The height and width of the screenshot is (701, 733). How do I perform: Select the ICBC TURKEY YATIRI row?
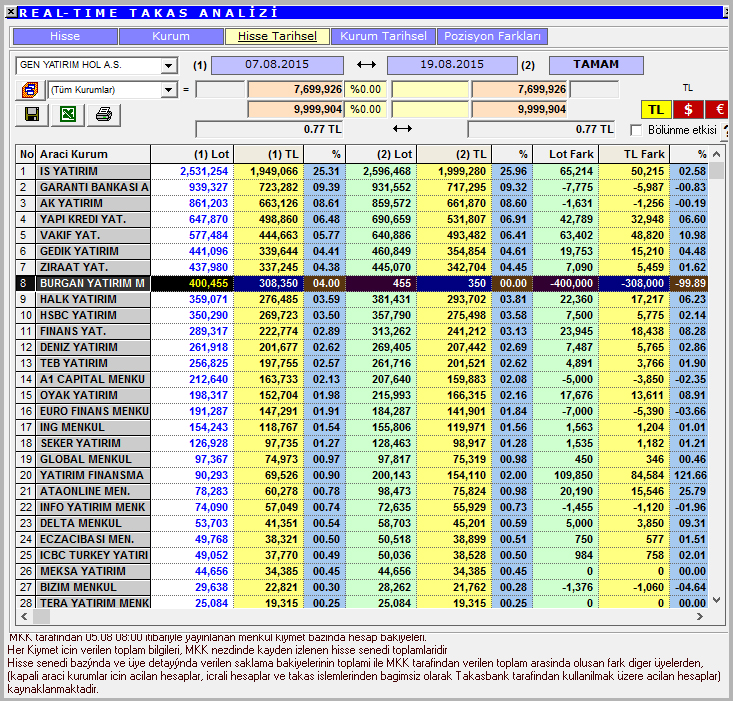362,556
